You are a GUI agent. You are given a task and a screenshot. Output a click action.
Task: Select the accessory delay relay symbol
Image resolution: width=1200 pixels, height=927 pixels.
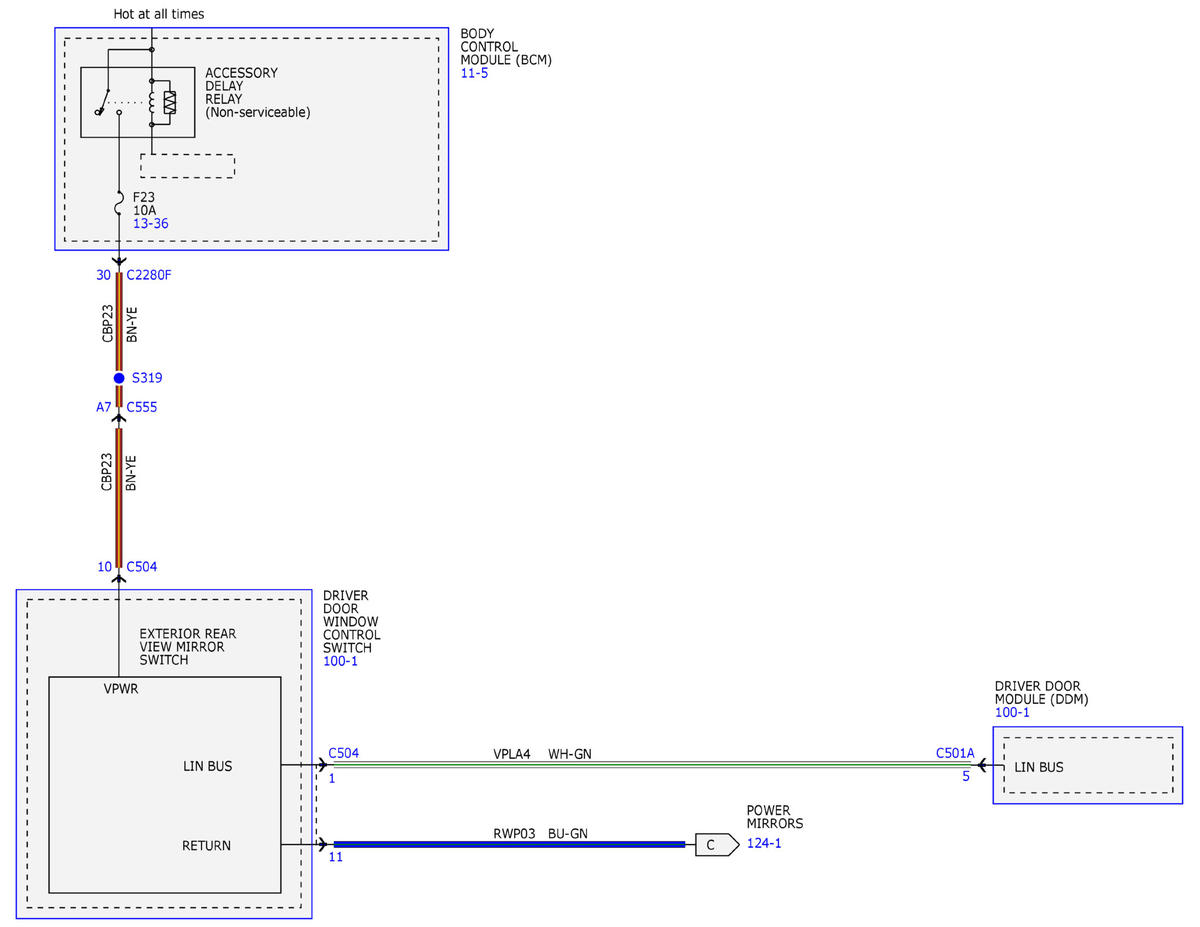[x=136, y=102]
